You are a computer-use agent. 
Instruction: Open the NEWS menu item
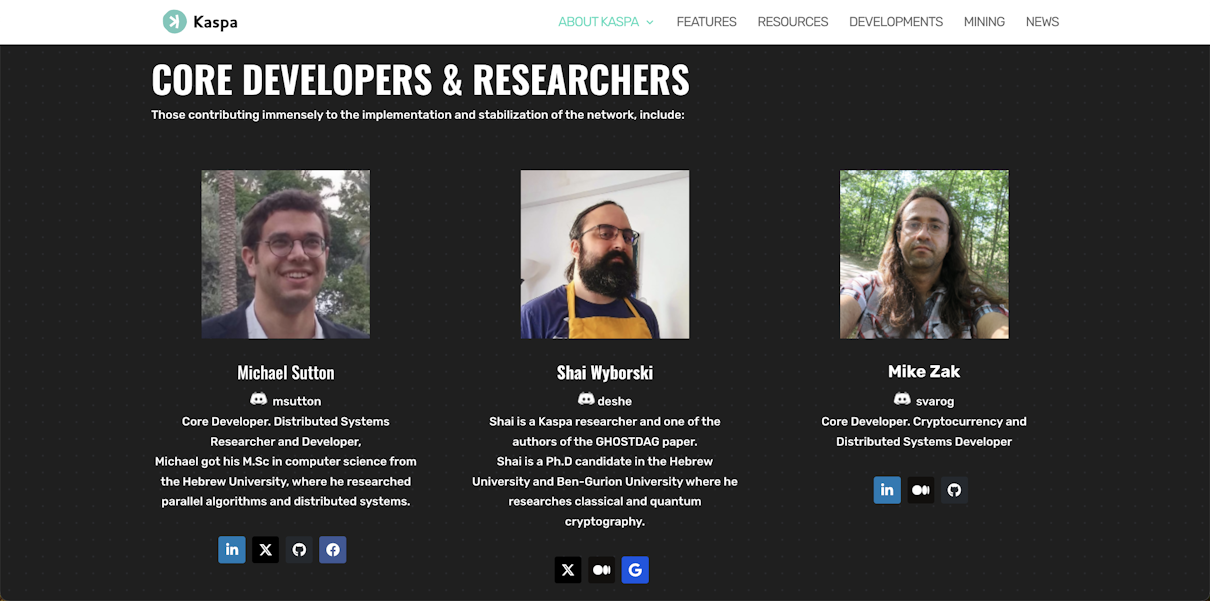click(x=1042, y=22)
